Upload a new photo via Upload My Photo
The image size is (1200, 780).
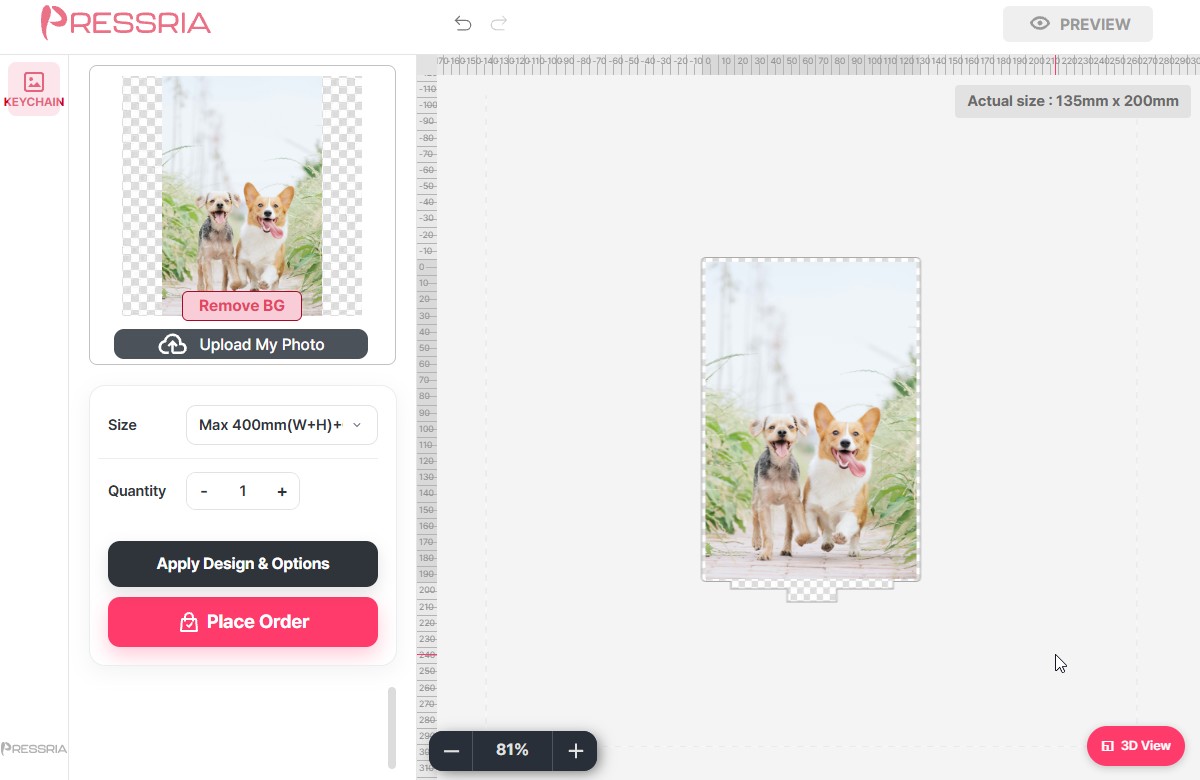[241, 344]
